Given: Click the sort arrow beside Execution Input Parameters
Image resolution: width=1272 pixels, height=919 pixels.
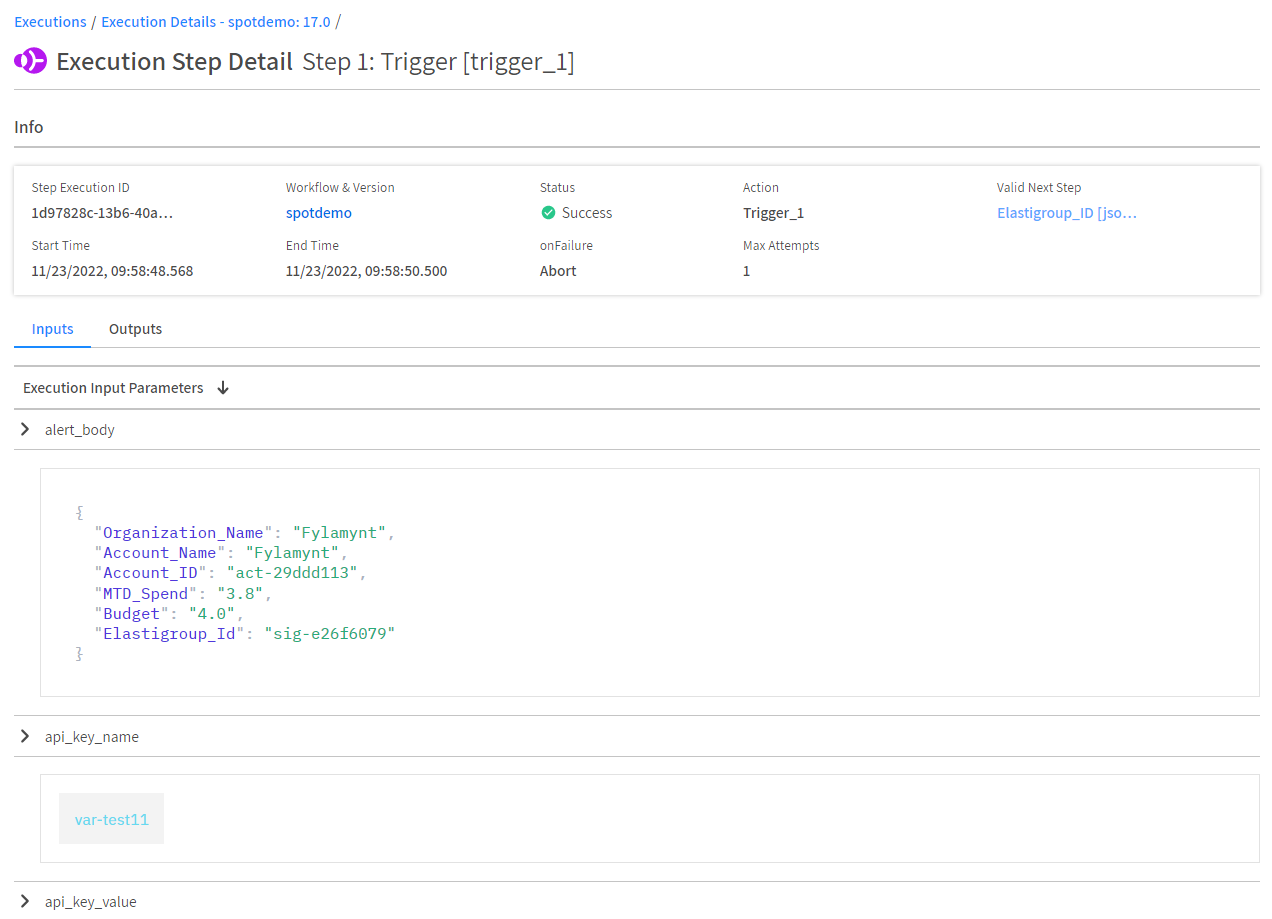Looking at the screenshot, I should [x=223, y=388].
